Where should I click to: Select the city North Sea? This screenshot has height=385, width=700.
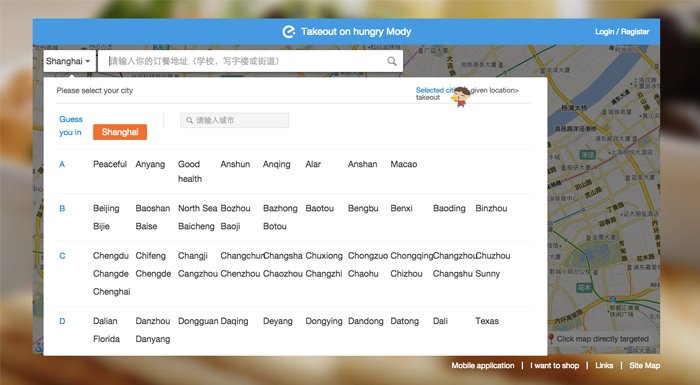pos(197,208)
